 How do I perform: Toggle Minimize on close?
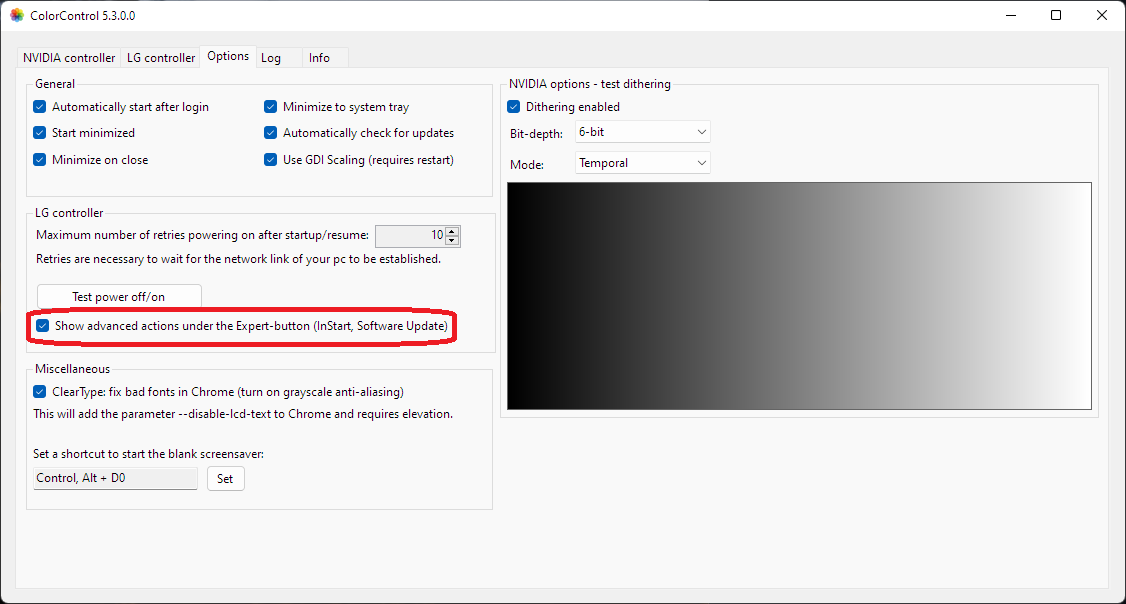click(39, 159)
